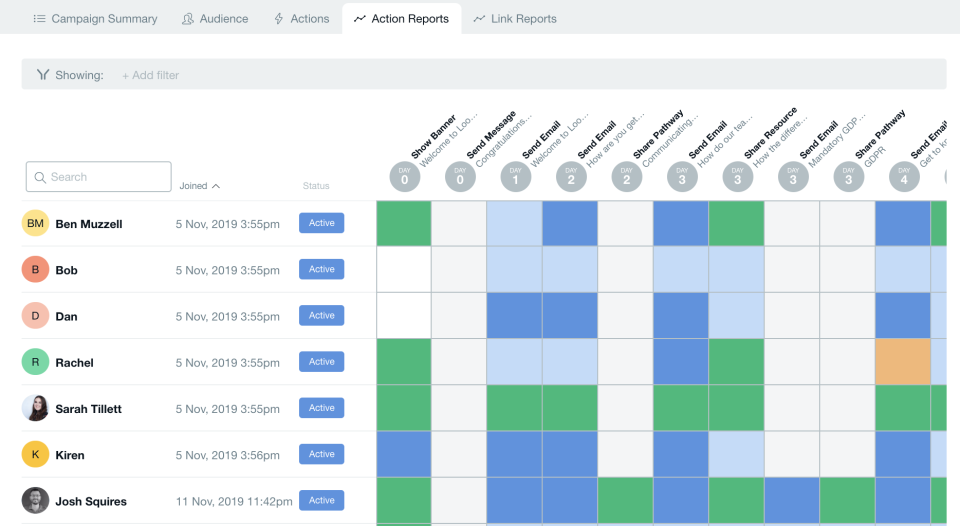Click Ben Muzzell's BM avatar

(35, 224)
